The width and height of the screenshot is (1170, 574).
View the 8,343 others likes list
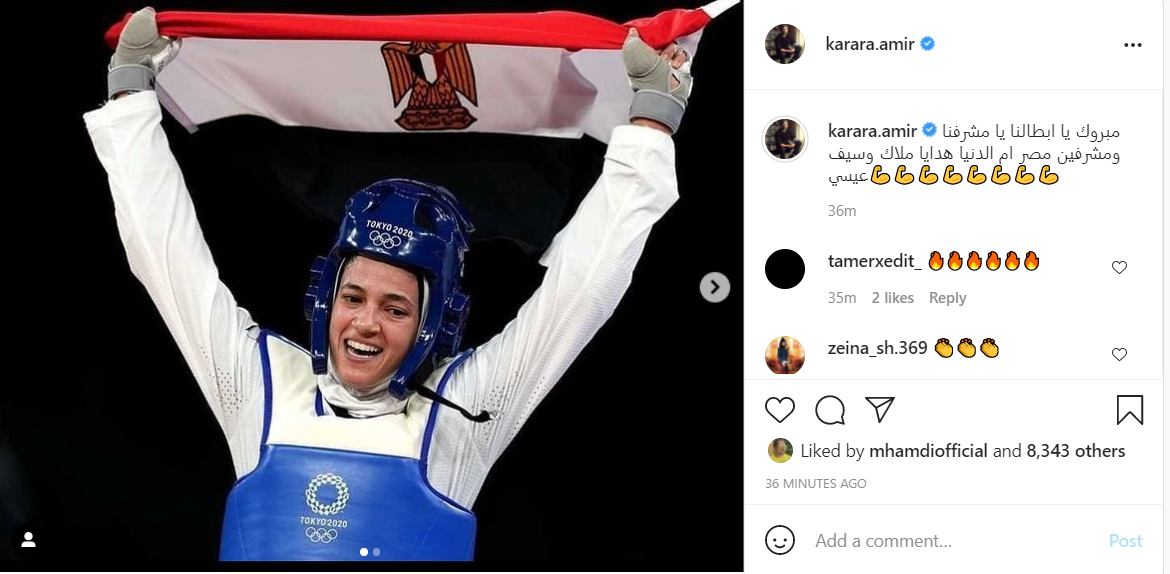click(1076, 451)
